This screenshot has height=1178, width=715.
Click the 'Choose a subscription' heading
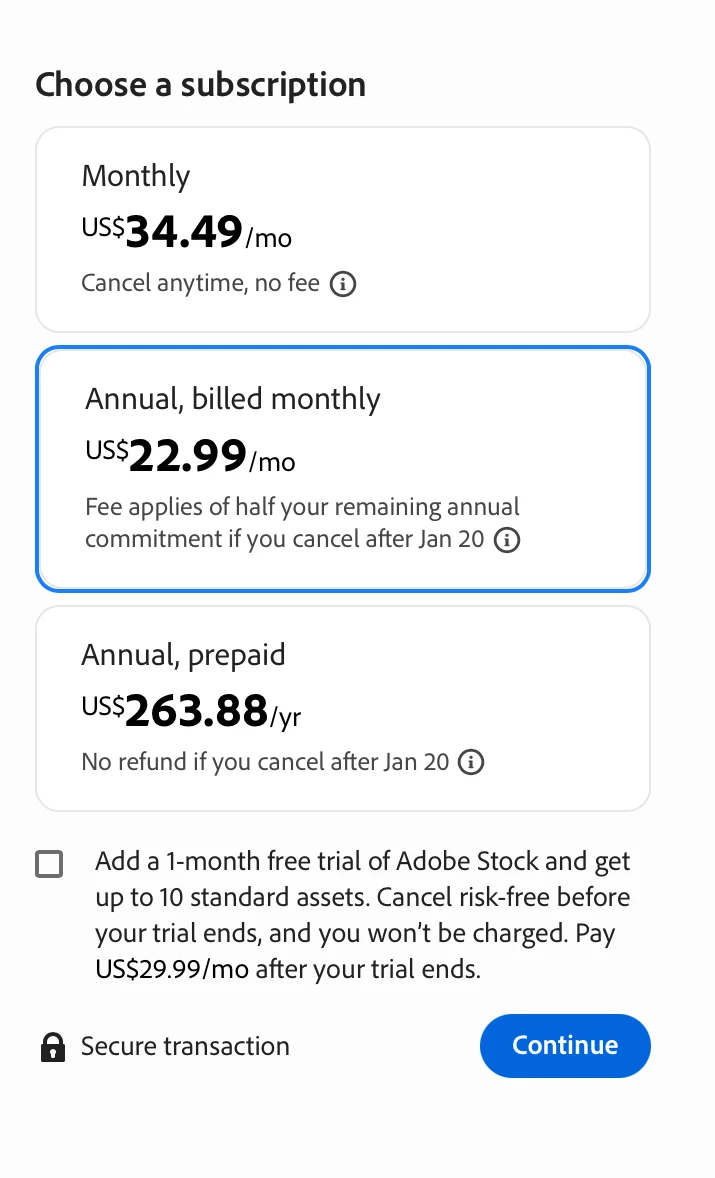click(x=201, y=84)
